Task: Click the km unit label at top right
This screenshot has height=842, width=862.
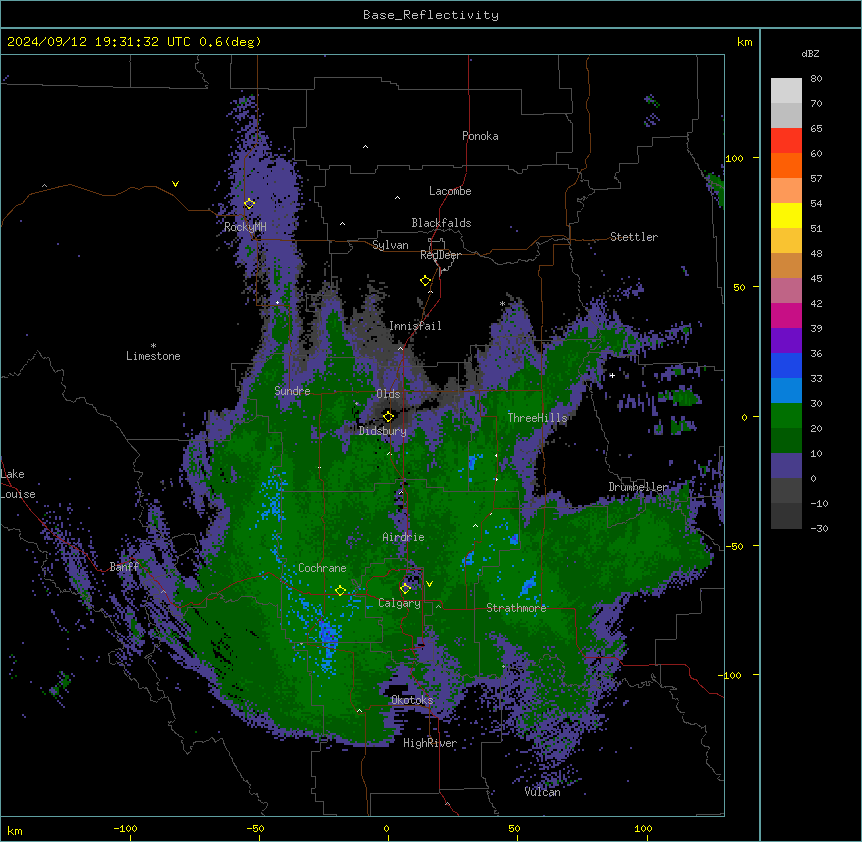Action: [x=744, y=42]
